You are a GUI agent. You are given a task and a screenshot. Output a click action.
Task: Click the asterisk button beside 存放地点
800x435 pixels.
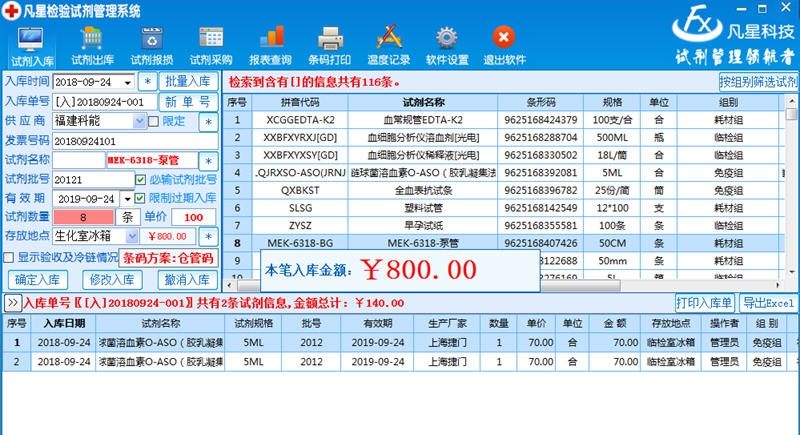pyautogui.click(x=208, y=237)
